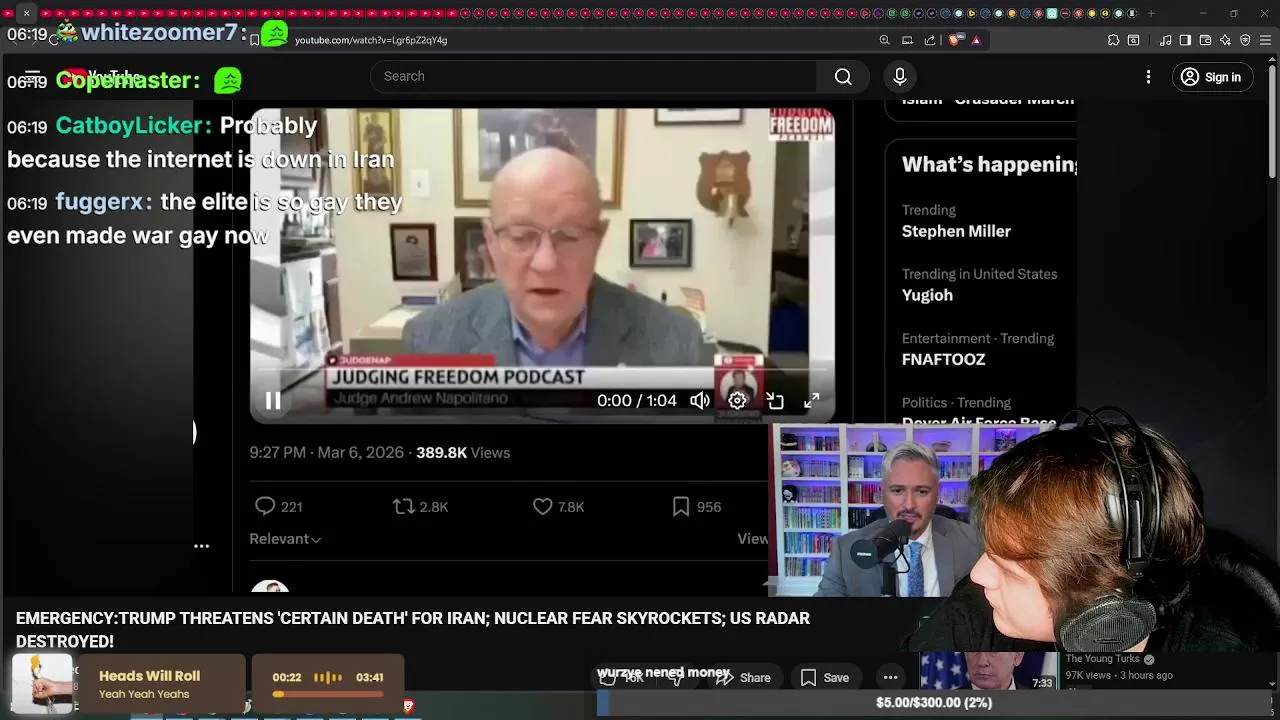Screen dimensions: 1280x720
Task: Open the media control music note icon
Action: 1166,40
